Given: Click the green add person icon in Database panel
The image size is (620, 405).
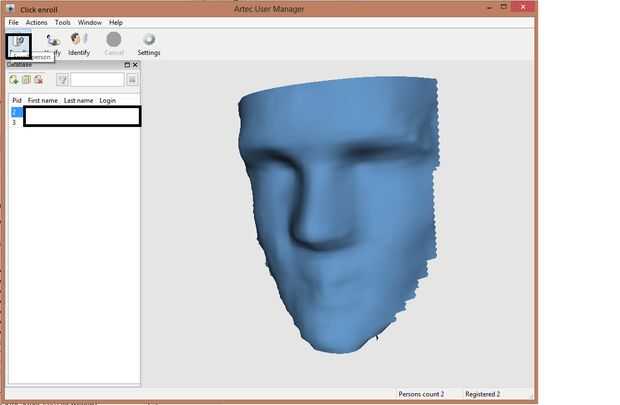Looking at the screenshot, I should click(14, 80).
